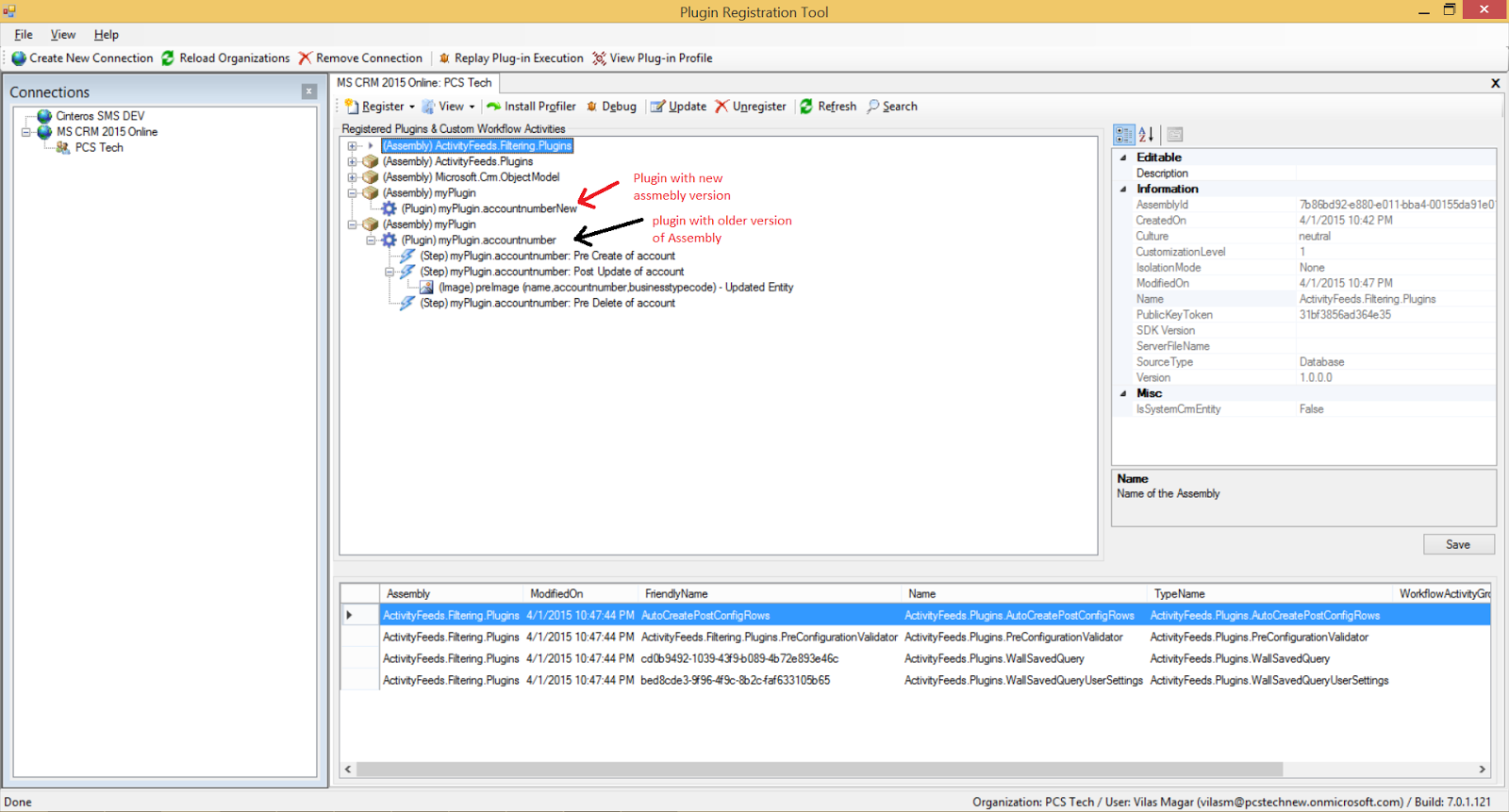Click the scroll right arrow in grid
Viewport: 1509px width, 812px height.
click(1483, 769)
